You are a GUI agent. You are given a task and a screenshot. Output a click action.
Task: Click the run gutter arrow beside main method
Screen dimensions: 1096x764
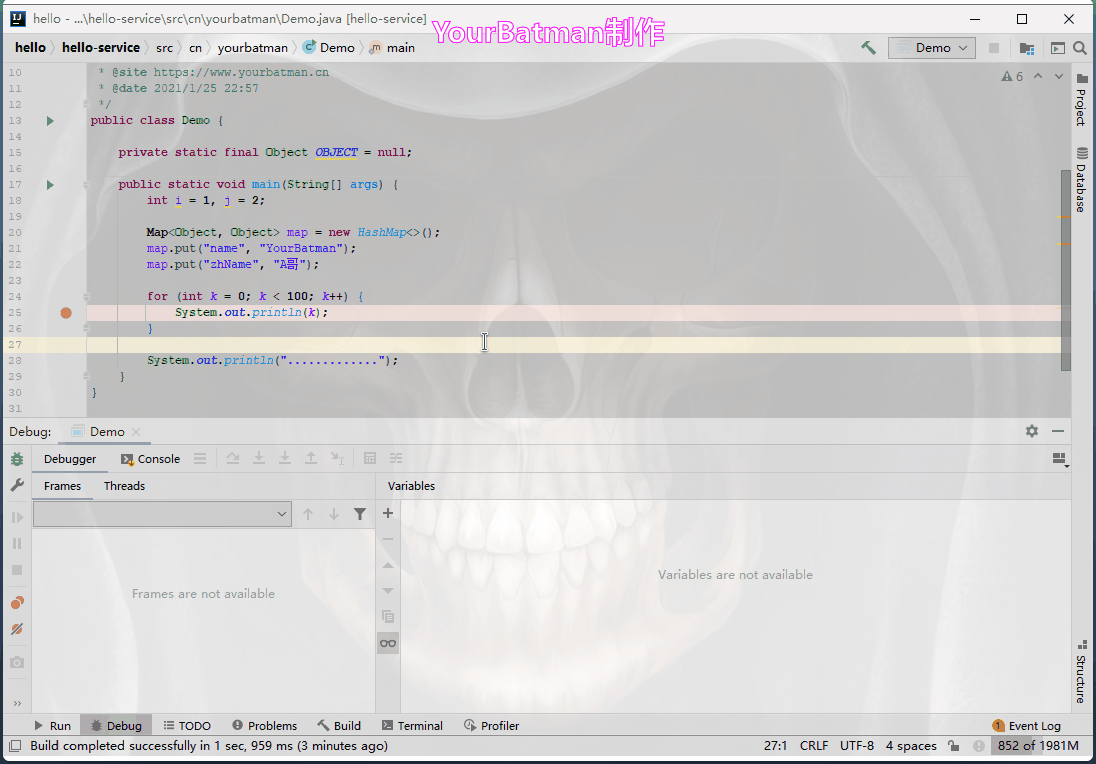[x=50, y=185]
